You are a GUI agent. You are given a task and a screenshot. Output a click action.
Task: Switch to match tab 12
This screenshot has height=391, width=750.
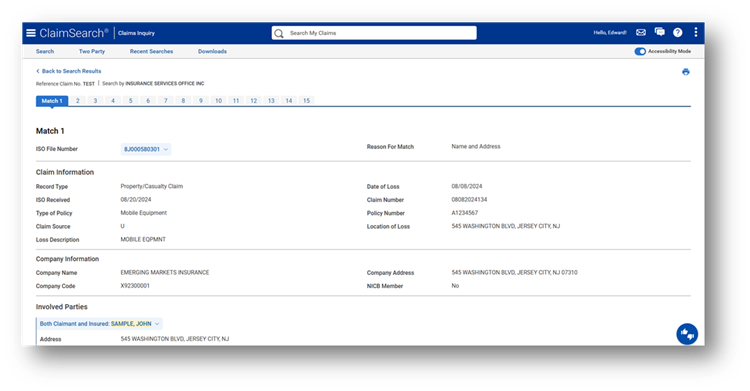click(x=254, y=101)
